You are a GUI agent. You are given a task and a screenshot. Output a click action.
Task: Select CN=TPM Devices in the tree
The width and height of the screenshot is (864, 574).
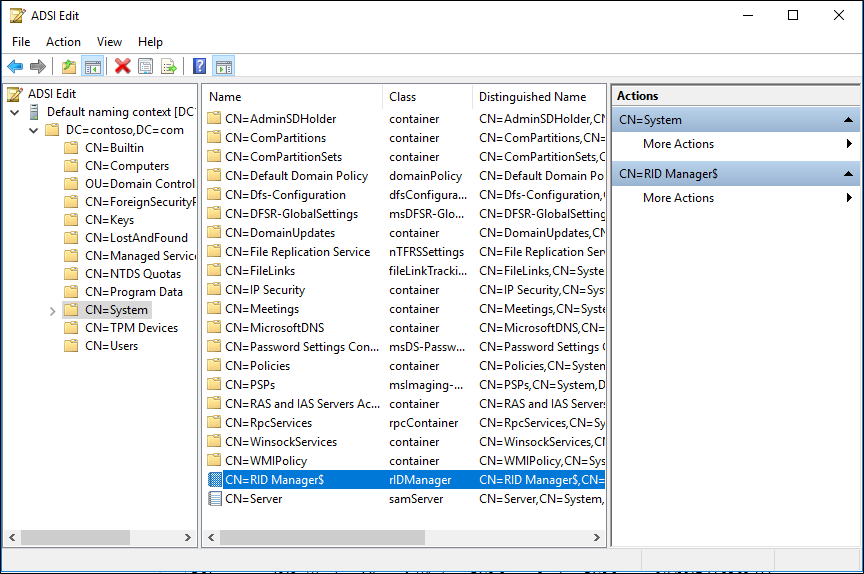131,328
